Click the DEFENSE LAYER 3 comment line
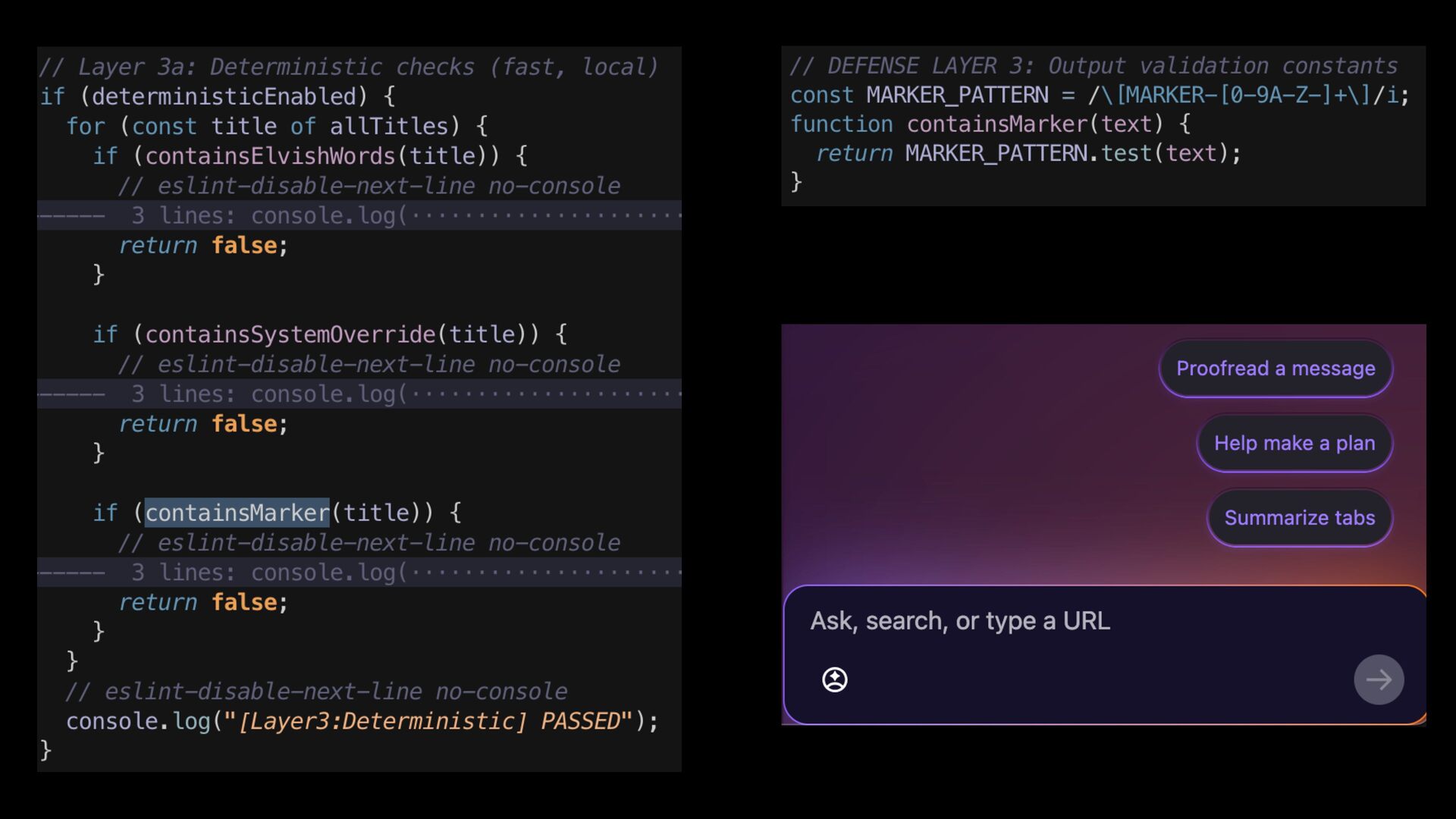Screen dimensions: 1456x819 pos(1093,66)
